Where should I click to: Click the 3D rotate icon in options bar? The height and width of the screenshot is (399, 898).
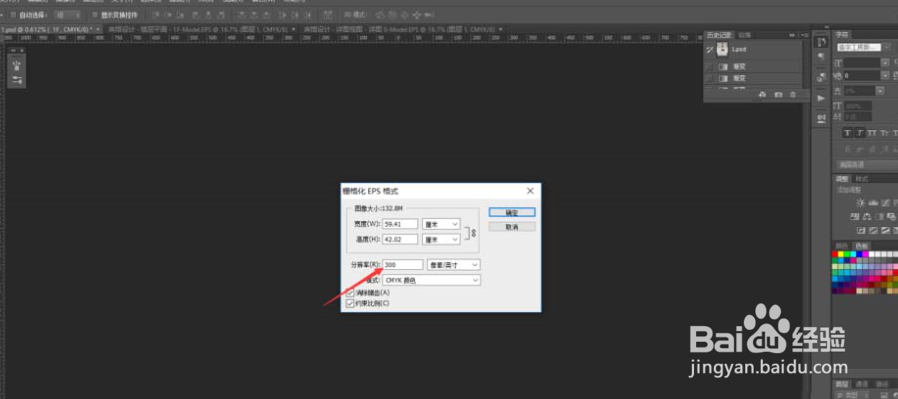pyautogui.click(x=380, y=15)
